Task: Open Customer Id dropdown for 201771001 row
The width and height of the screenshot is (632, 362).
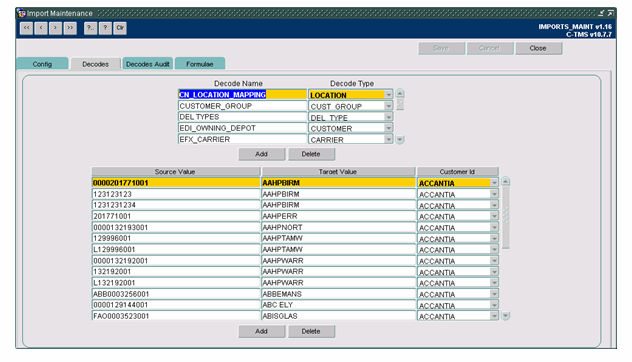Action: 494,216
